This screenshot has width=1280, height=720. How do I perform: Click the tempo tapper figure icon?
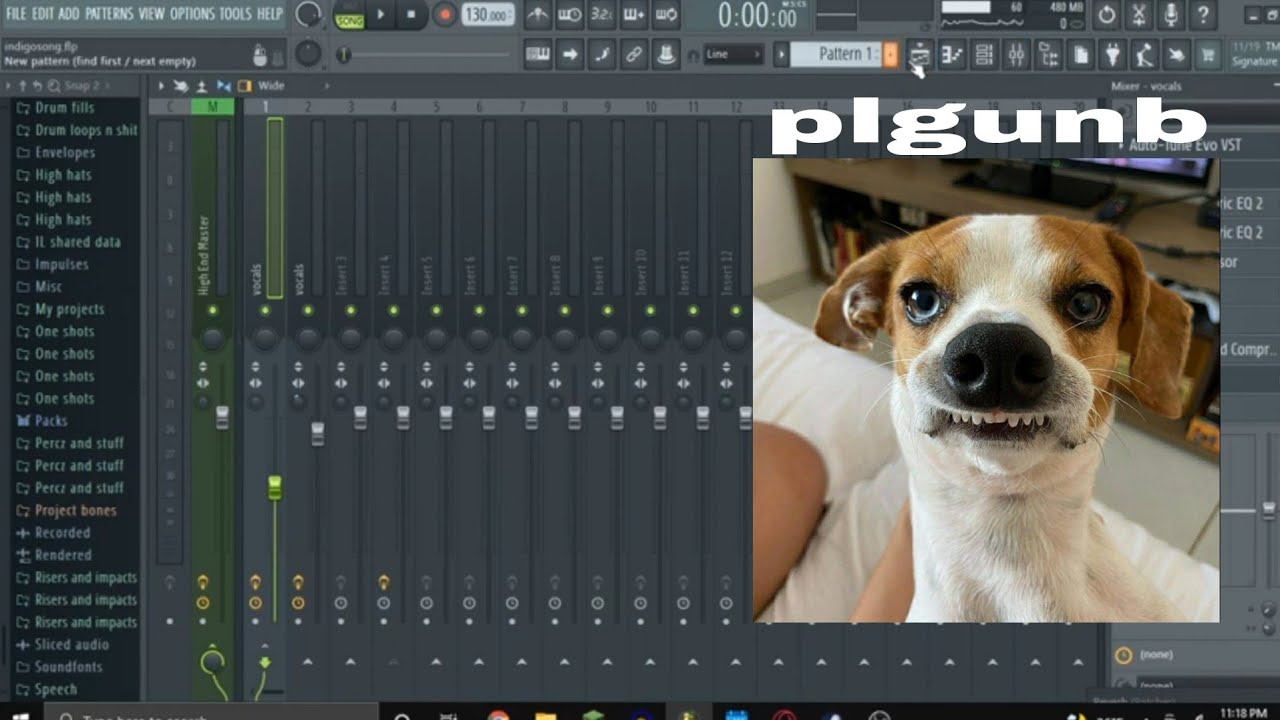[1144, 54]
